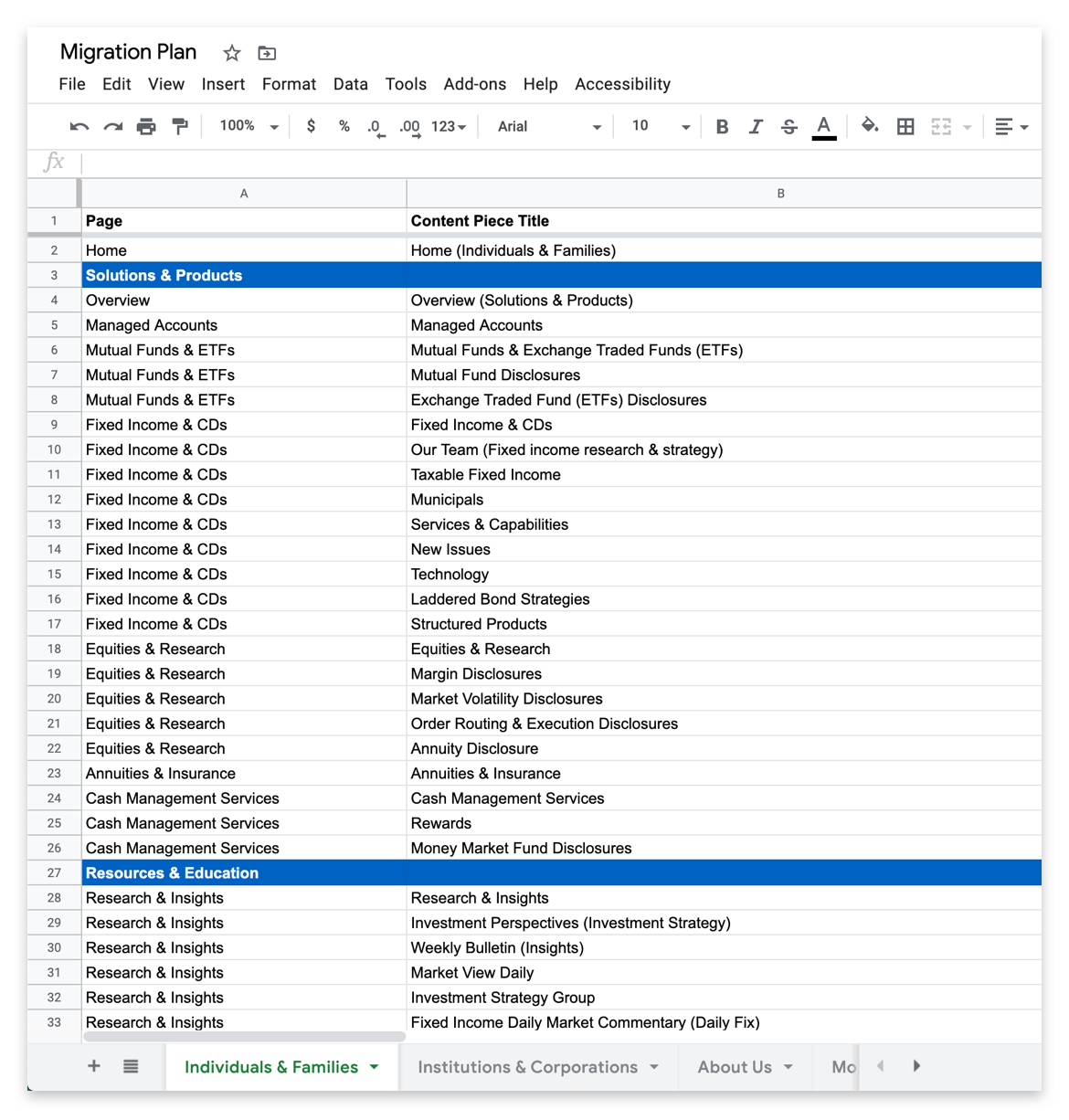Viewport: 1069px width, 1120px height.
Task: Select cell 'Market View Daily'
Action: [724, 973]
